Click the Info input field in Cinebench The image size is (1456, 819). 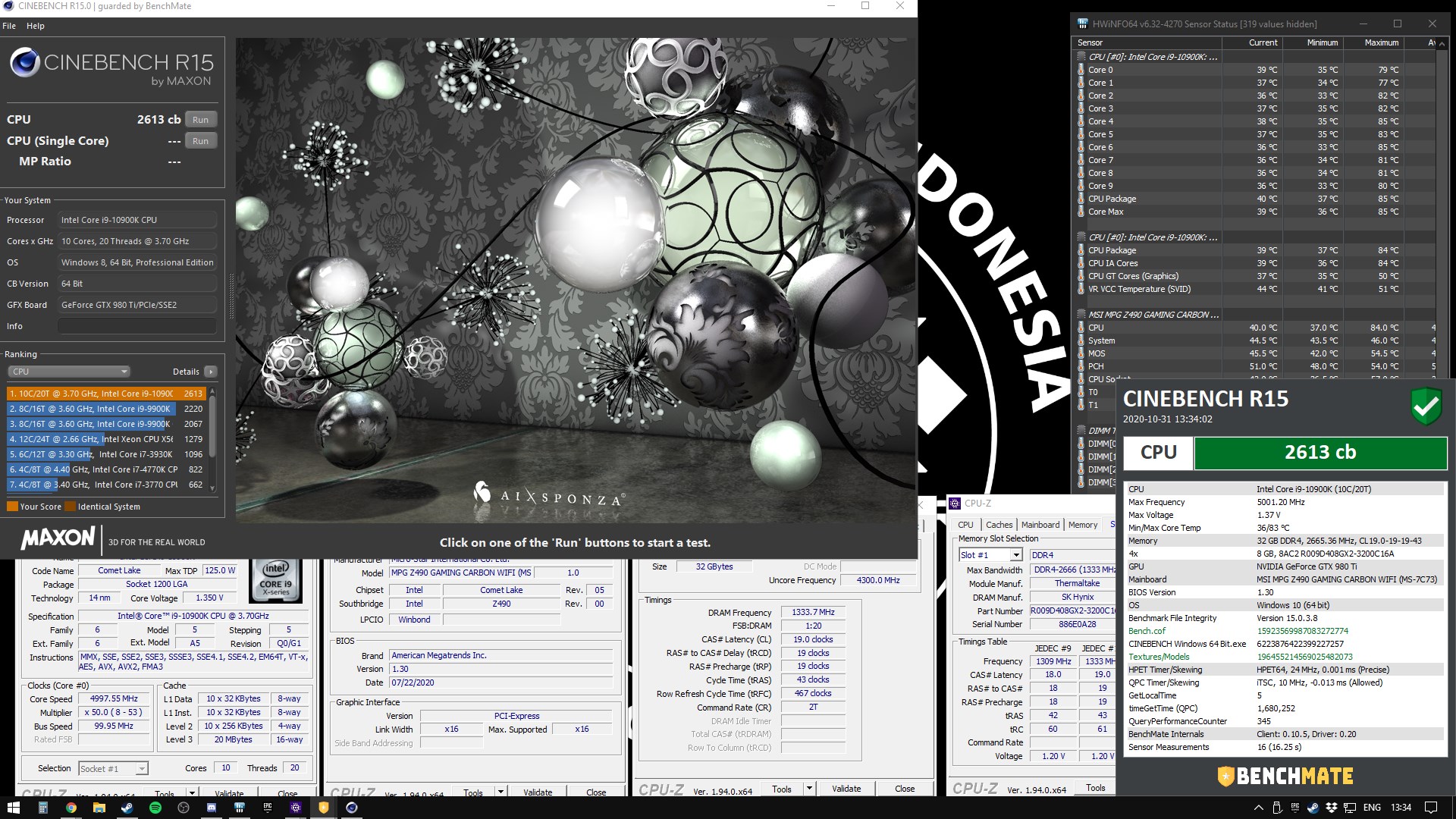coord(137,326)
